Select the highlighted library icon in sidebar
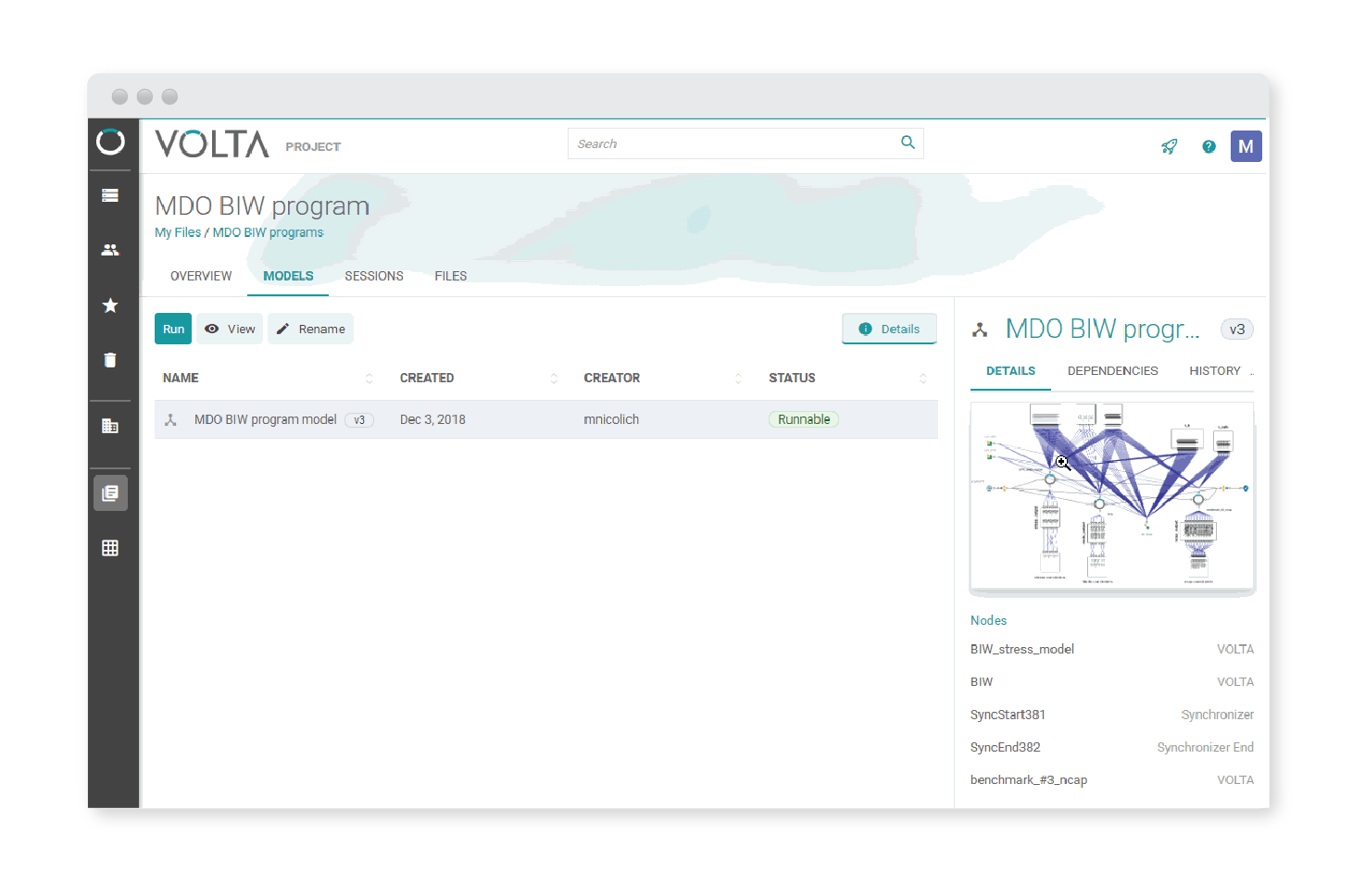The height and width of the screenshot is (896, 1365). 110,493
